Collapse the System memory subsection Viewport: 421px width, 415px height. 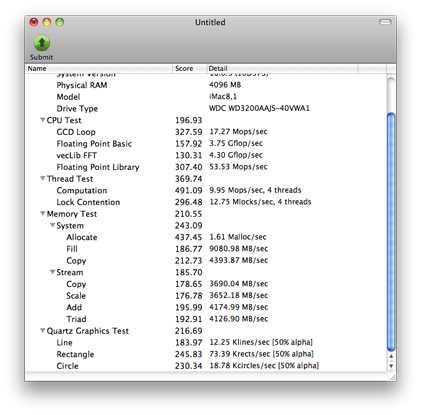[x=53, y=225]
